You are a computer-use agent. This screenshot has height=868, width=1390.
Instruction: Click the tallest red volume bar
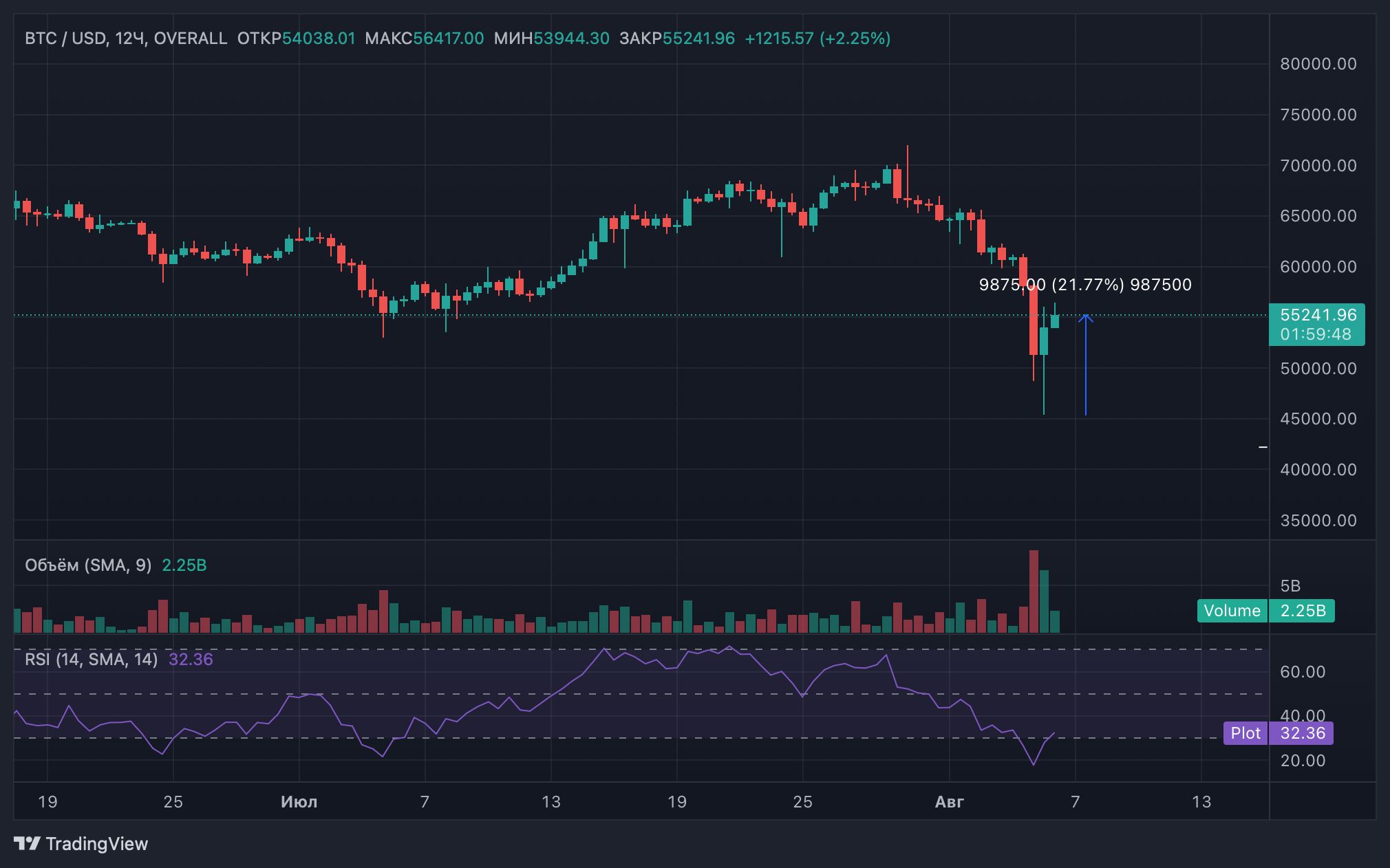click(x=1034, y=592)
